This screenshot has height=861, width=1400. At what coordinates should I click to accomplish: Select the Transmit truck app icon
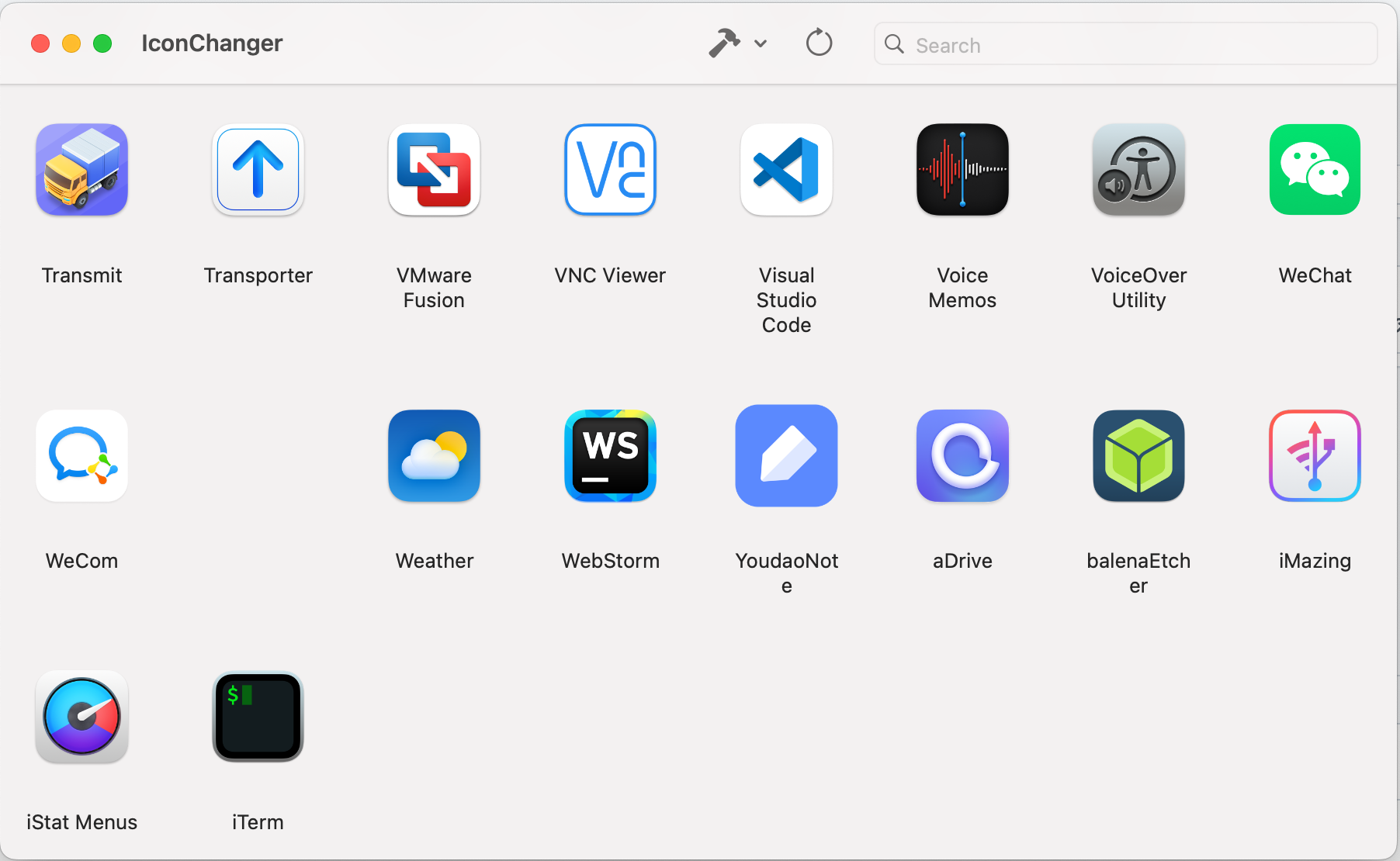[x=81, y=169]
